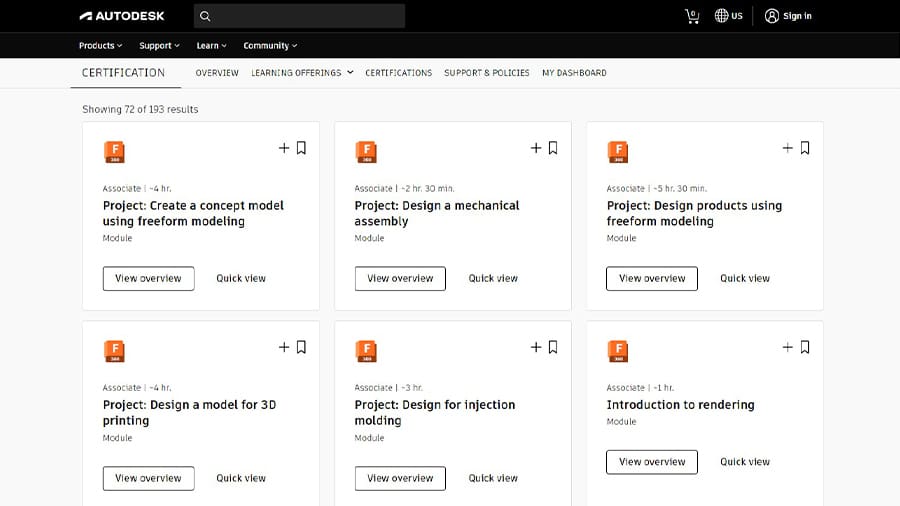The image size is (900, 506).
Task: Expand the Products menu
Action: (100, 45)
